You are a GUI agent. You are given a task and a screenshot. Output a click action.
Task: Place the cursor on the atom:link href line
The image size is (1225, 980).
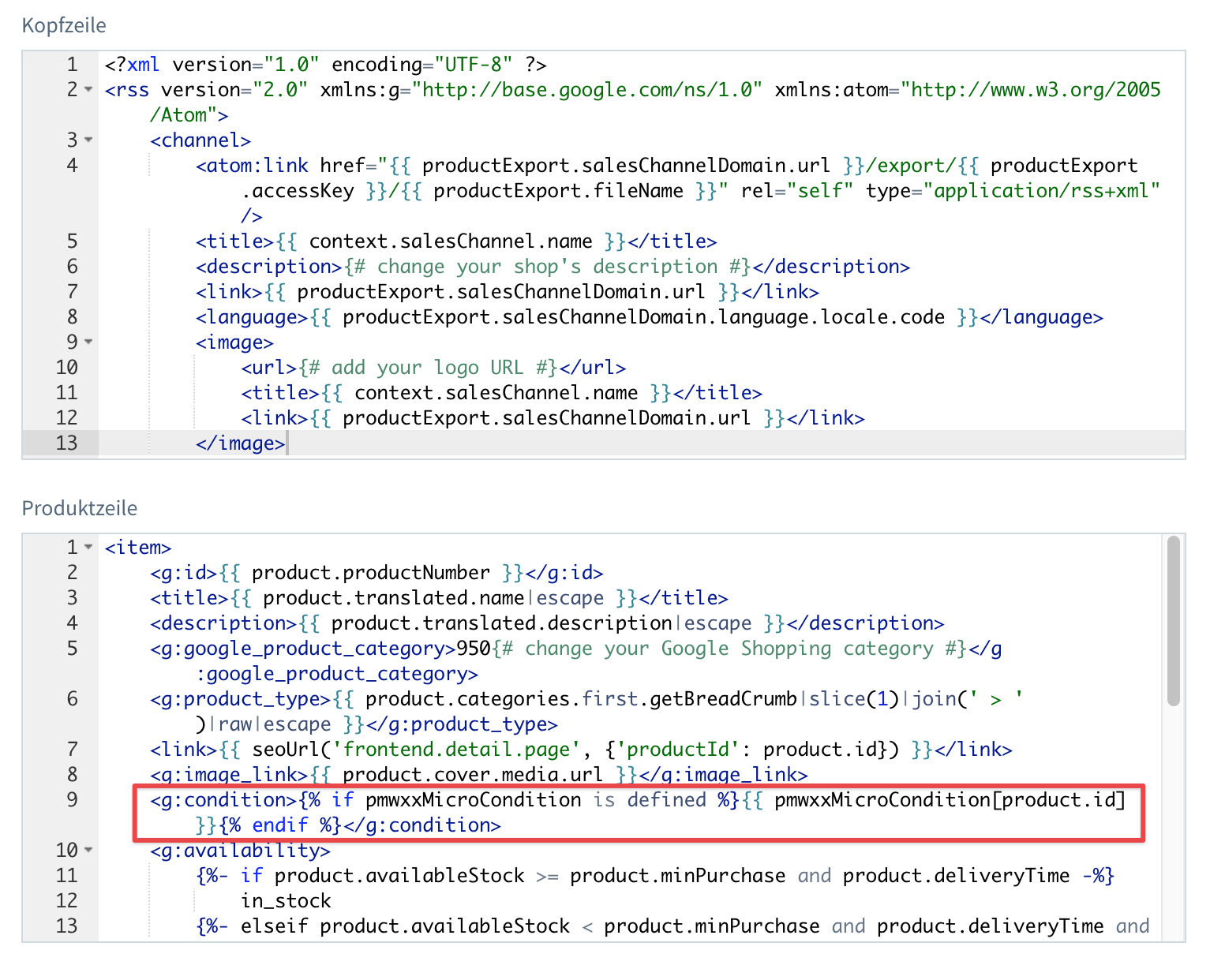pos(666,166)
